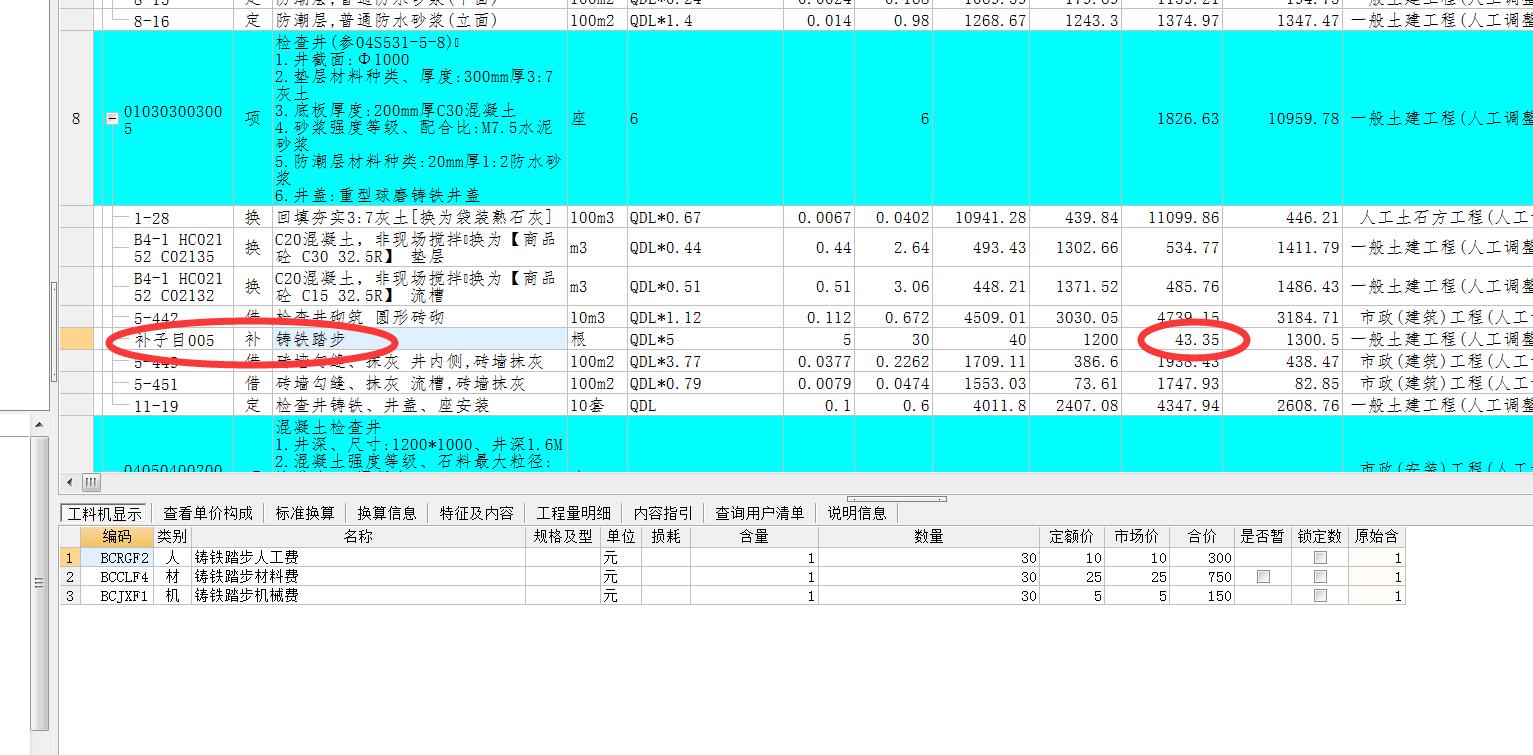Click the 铸铁踏步机械费 name cell
The image size is (1533, 755).
pos(358,596)
